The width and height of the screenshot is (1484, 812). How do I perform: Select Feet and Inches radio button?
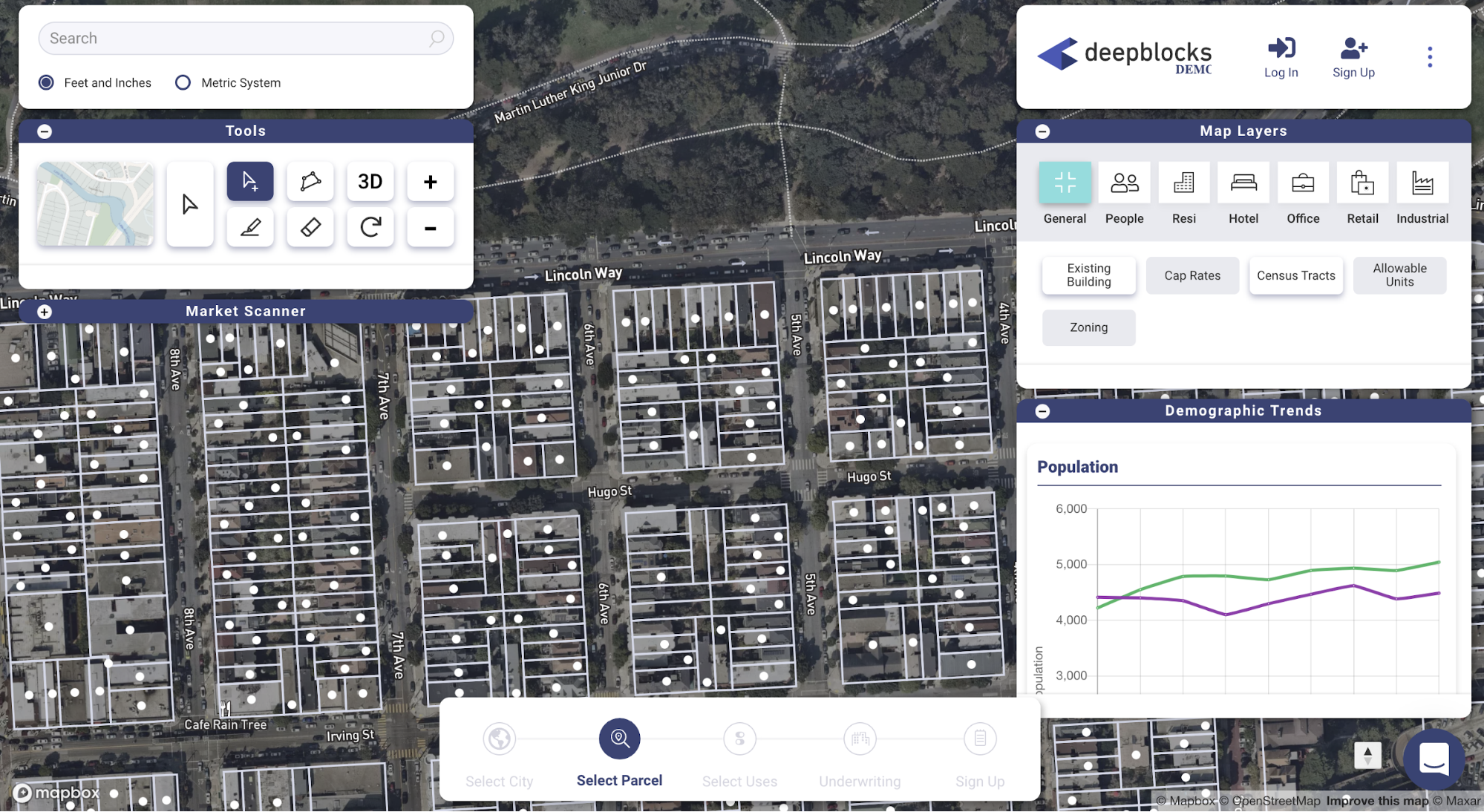point(47,82)
